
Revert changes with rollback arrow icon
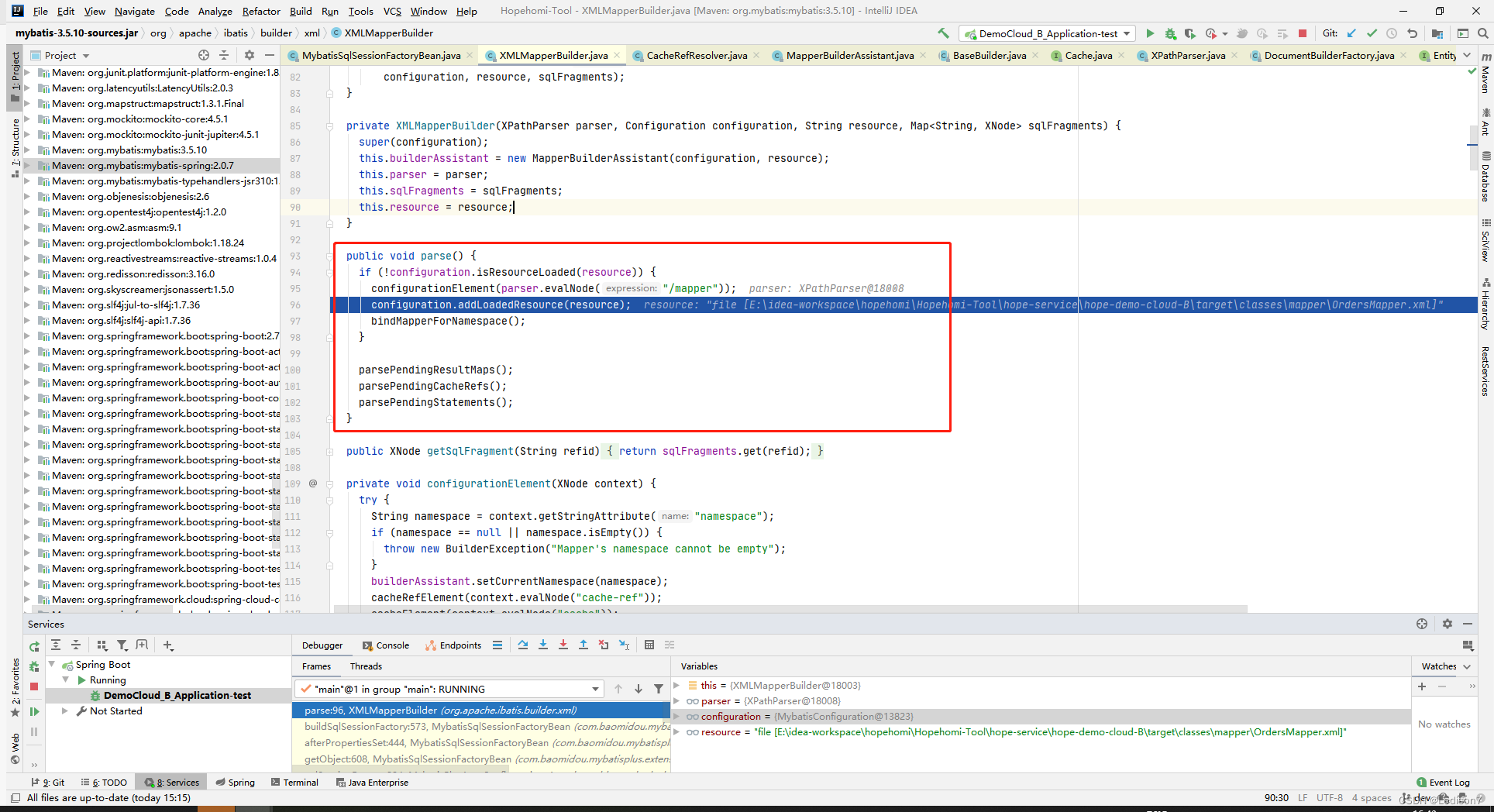click(x=1412, y=33)
